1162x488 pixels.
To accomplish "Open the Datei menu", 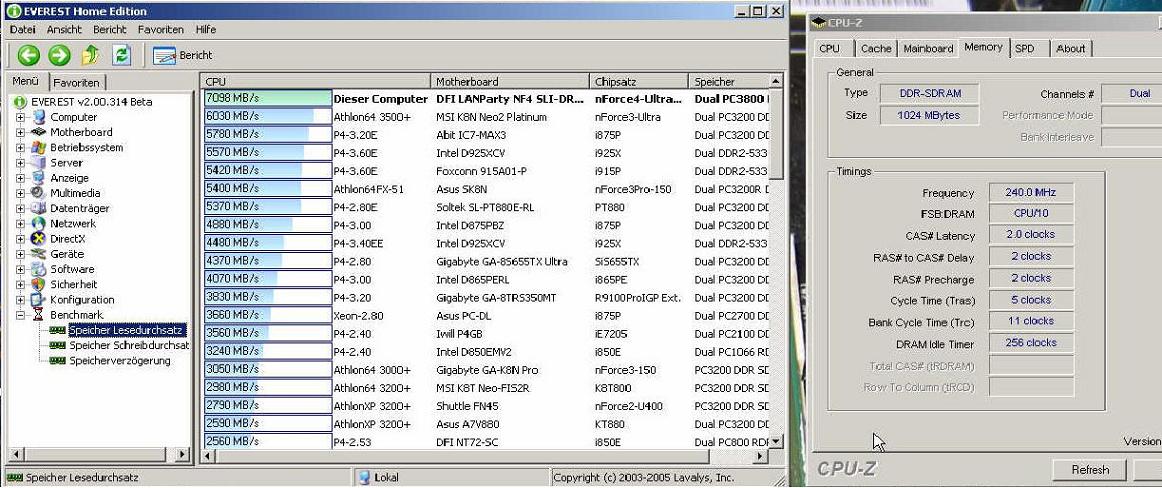I will point(22,30).
